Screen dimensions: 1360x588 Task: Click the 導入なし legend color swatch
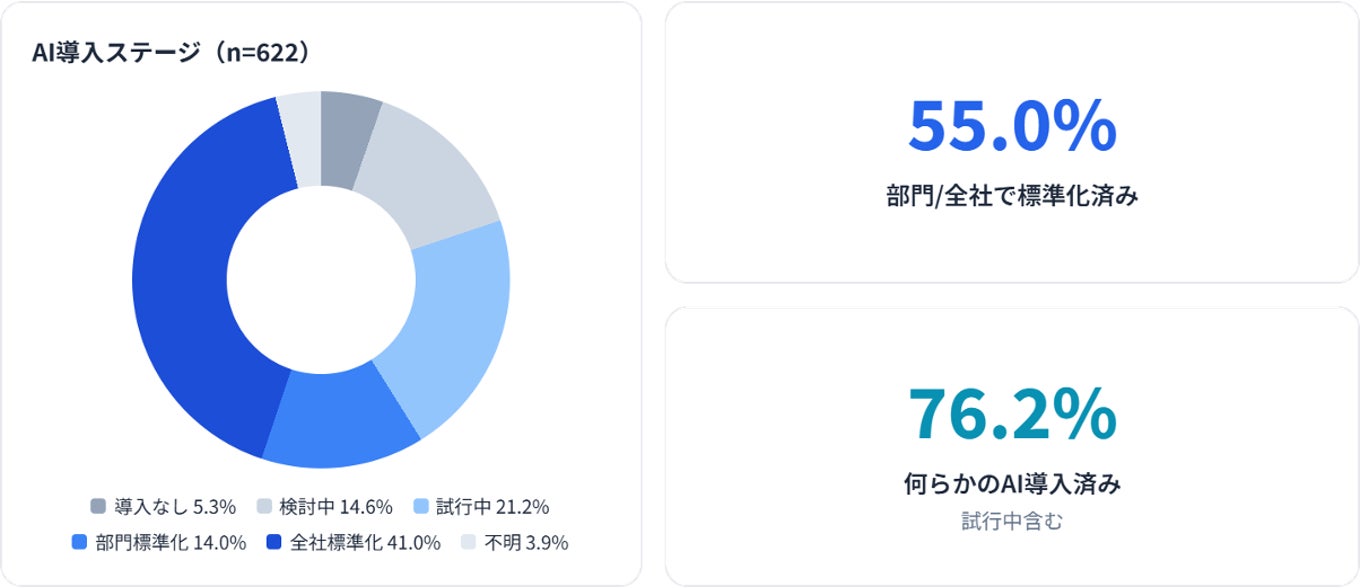point(98,506)
